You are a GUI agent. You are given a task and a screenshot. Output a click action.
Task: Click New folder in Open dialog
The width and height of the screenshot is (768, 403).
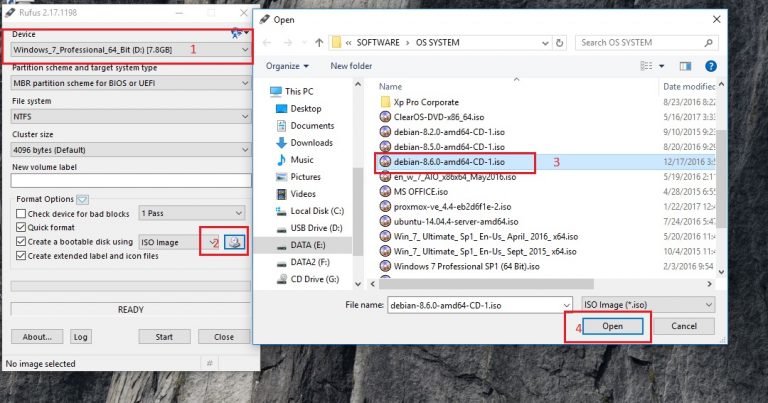coord(351,66)
